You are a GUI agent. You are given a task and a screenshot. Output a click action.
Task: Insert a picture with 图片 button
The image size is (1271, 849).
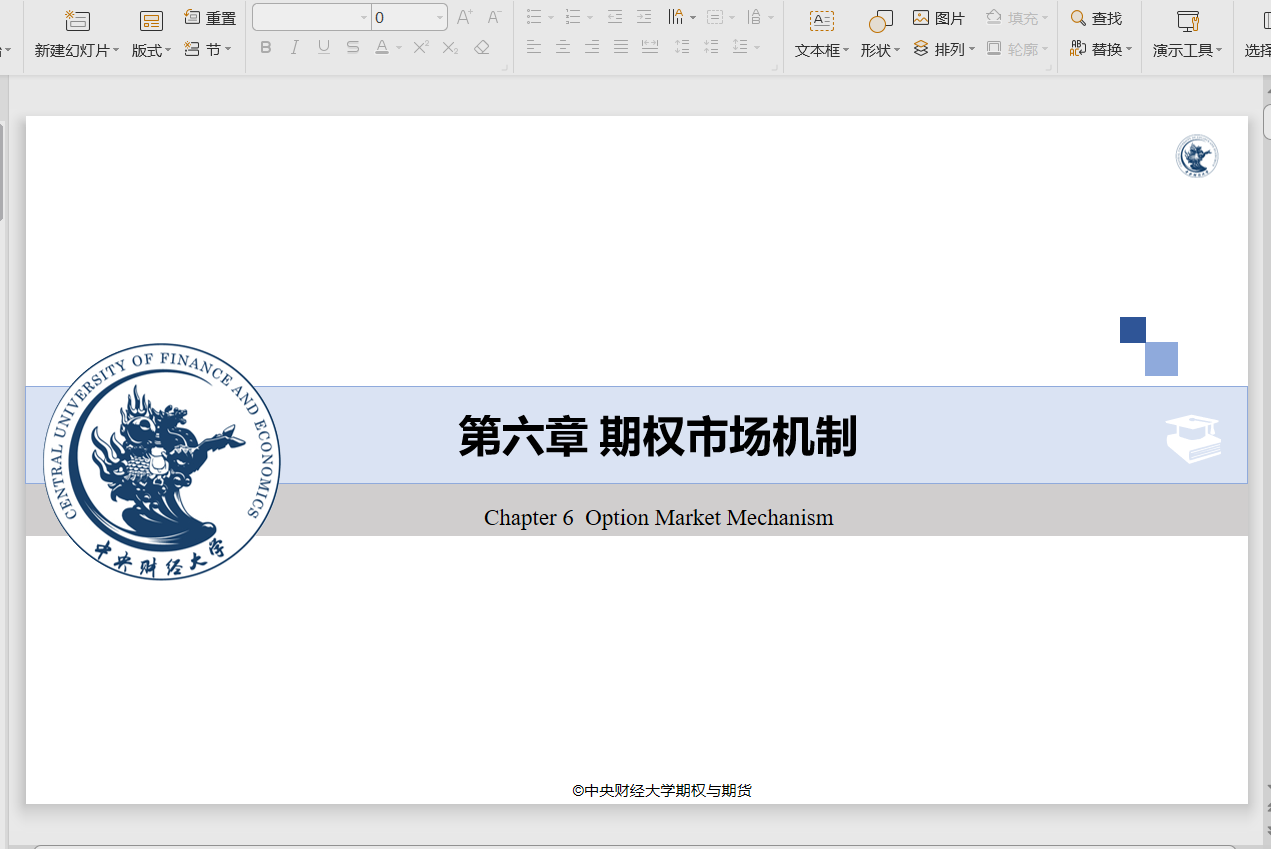(x=939, y=18)
